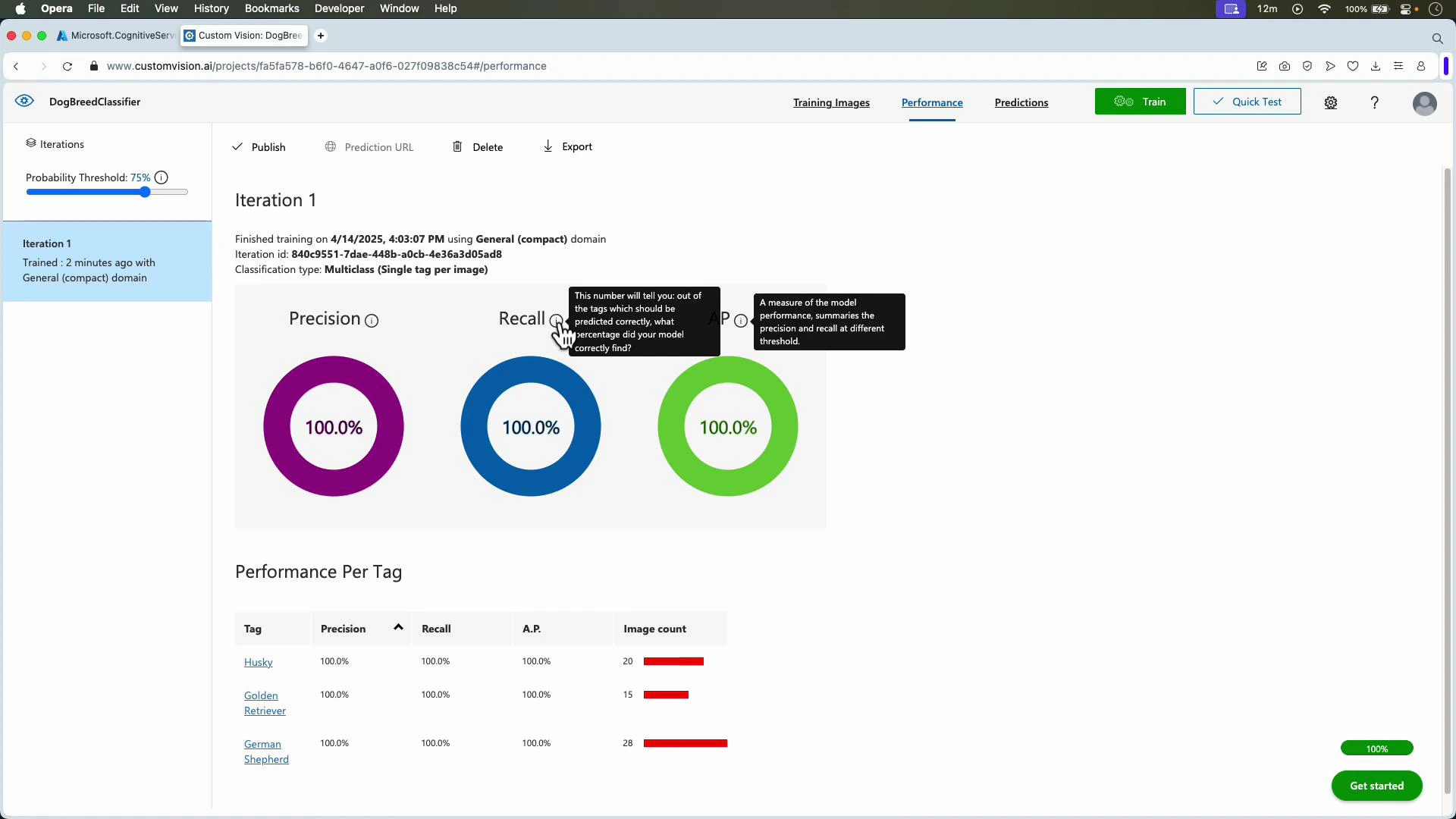Click the 75% threshold value
Screen dimensions: 1456x819
(x=140, y=177)
